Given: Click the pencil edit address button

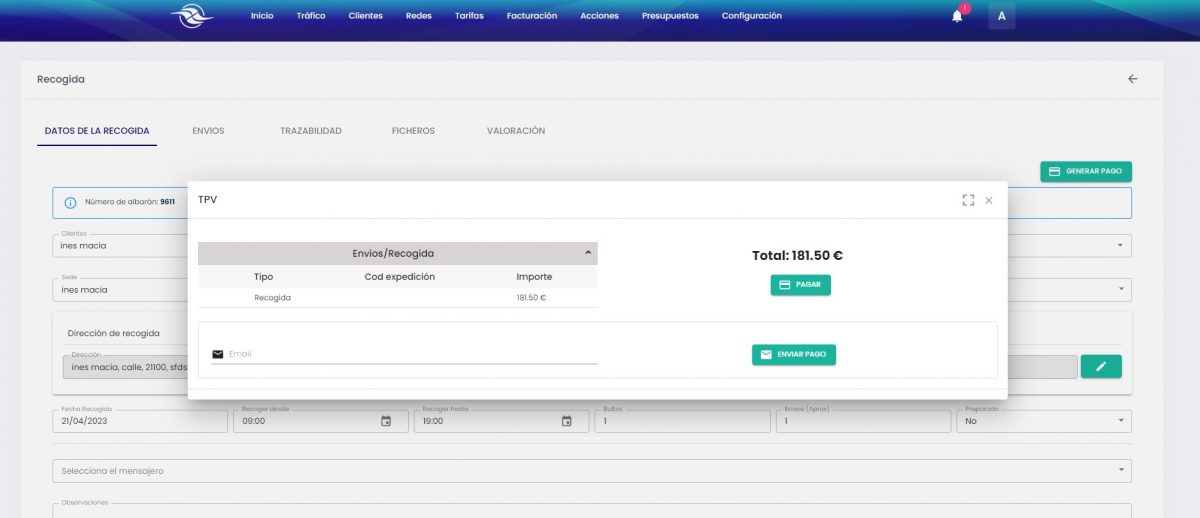Looking at the screenshot, I should tap(1101, 367).
